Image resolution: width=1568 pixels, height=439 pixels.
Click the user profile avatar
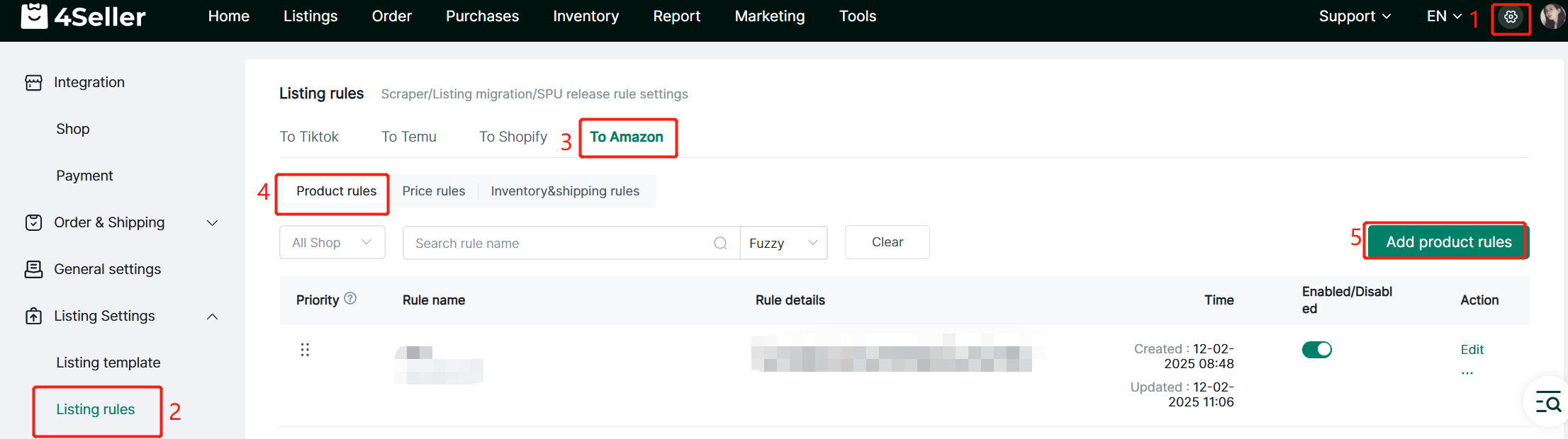click(x=1552, y=16)
